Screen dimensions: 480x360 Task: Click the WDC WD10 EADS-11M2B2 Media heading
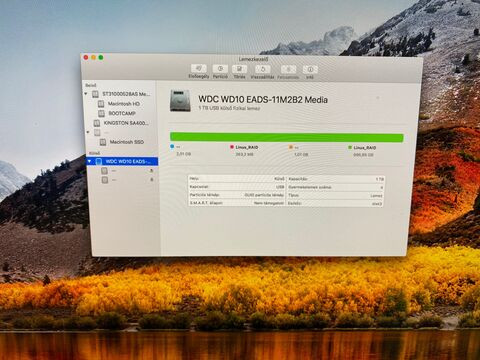(x=263, y=99)
